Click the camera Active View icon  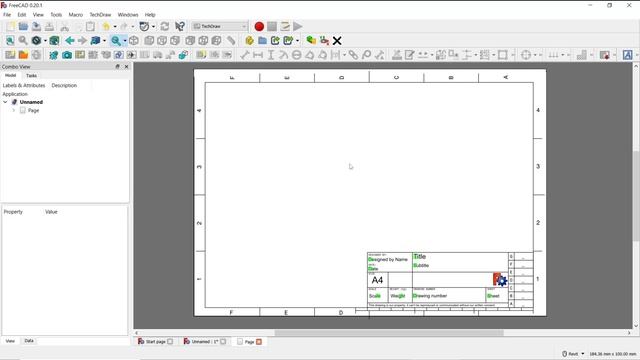[67, 55]
